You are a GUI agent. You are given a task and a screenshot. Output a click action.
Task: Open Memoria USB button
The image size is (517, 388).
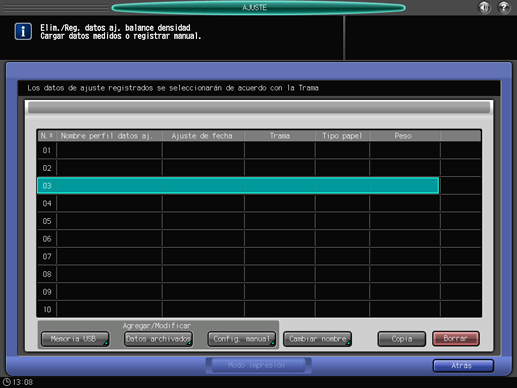[x=75, y=339]
